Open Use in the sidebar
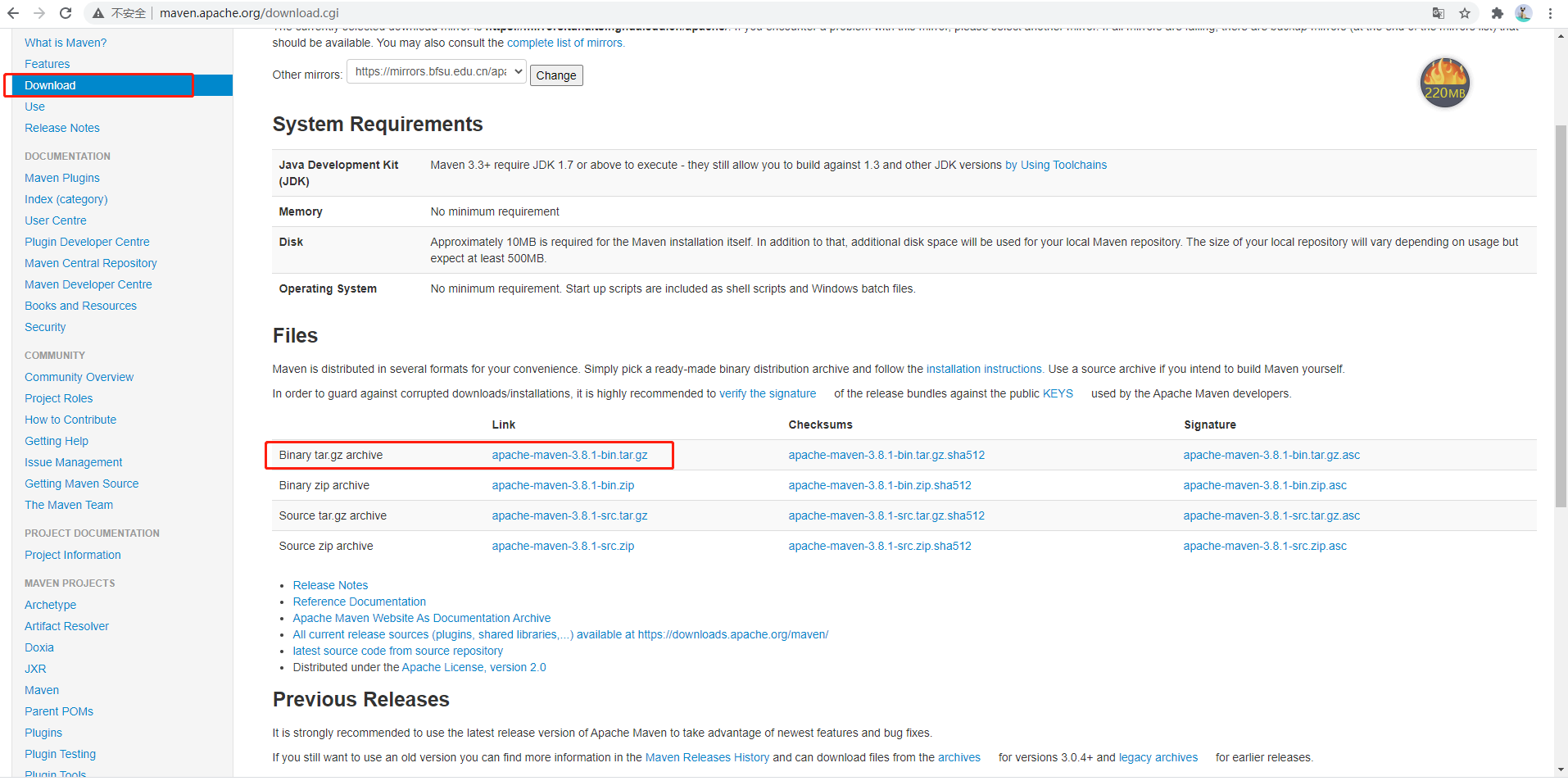This screenshot has width=1568, height=781. [x=34, y=107]
